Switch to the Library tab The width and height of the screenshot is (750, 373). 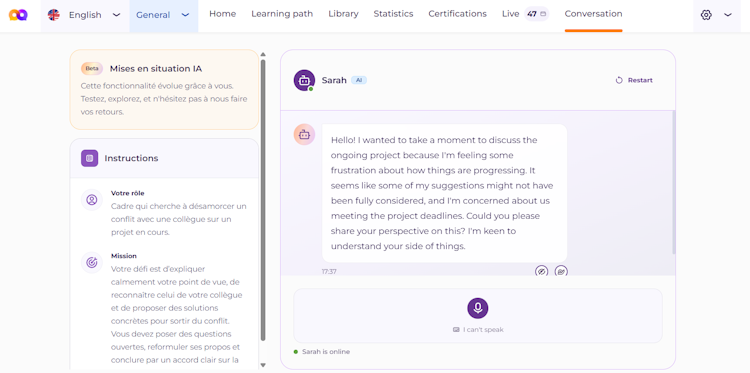point(343,14)
